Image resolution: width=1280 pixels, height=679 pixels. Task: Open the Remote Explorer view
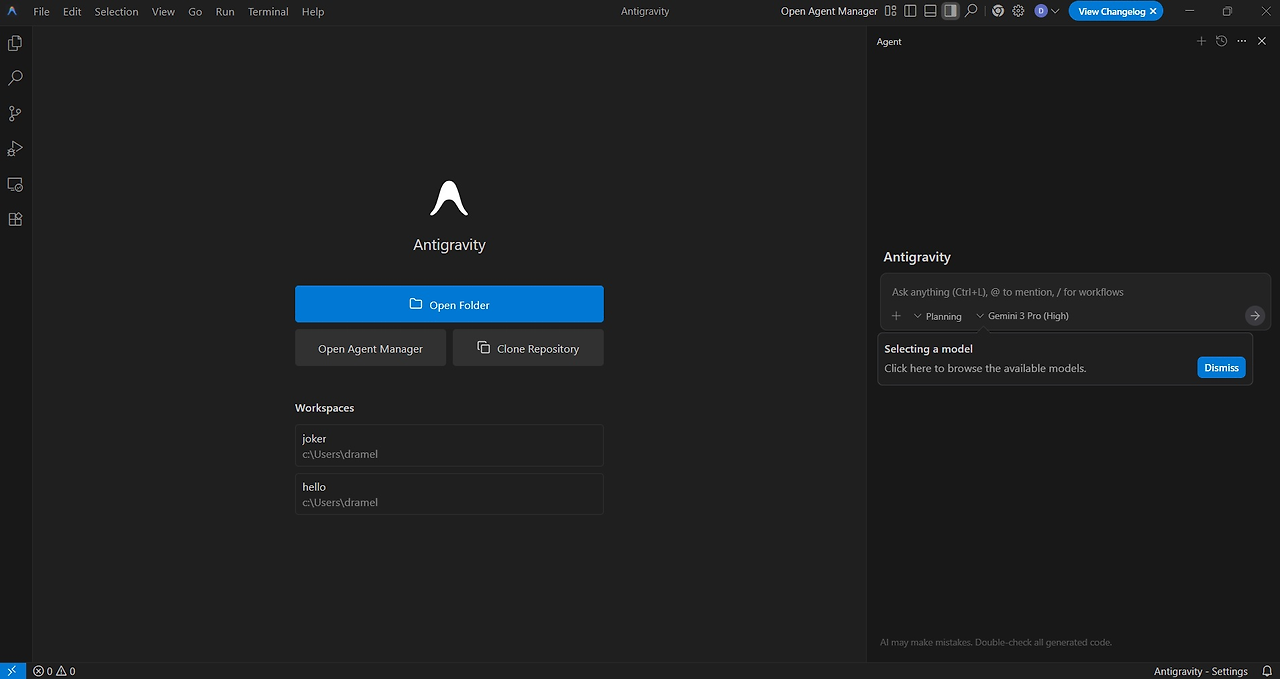point(15,185)
